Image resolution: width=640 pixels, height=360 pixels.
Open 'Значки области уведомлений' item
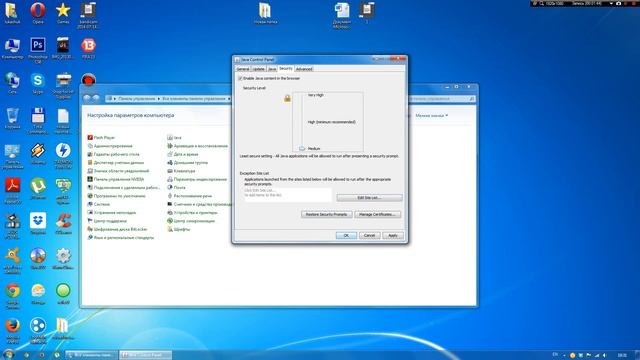[118, 171]
